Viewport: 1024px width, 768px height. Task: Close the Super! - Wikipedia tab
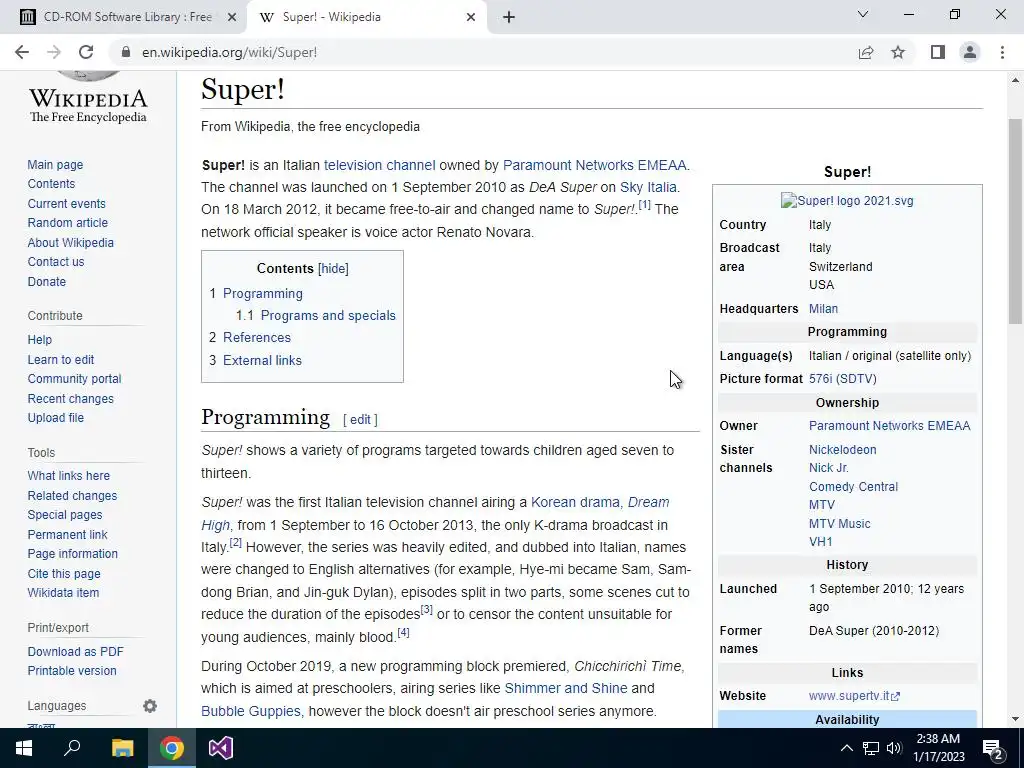point(471,18)
